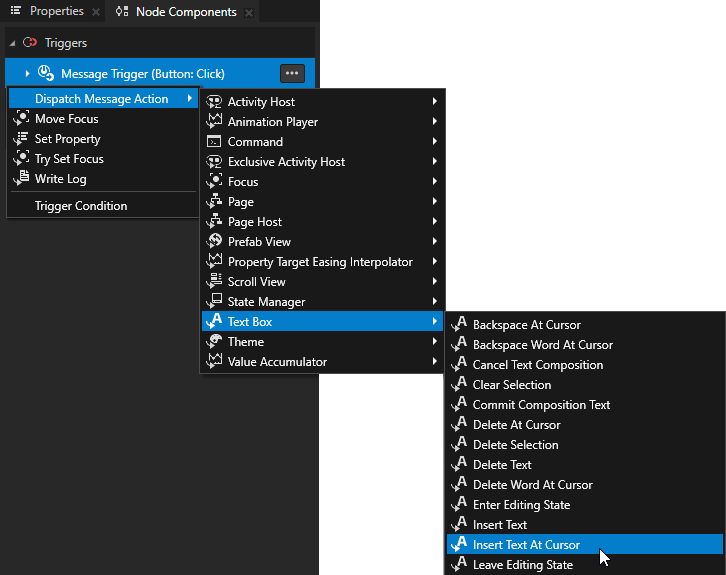Choose Insert Text At Cursor
Image resolution: width=726 pixels, height=575 pixels.
pyautogui.click(x=526, y=545)
